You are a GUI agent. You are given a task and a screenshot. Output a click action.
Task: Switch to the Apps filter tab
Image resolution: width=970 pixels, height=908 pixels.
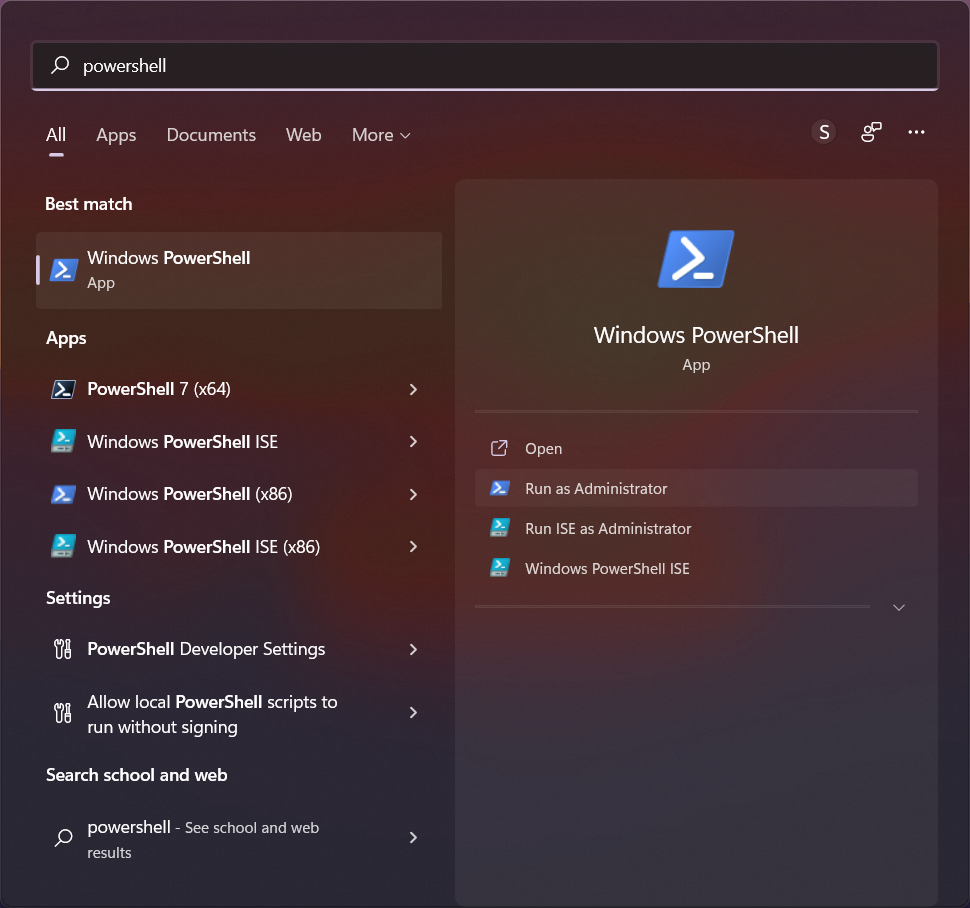point(116,134)
